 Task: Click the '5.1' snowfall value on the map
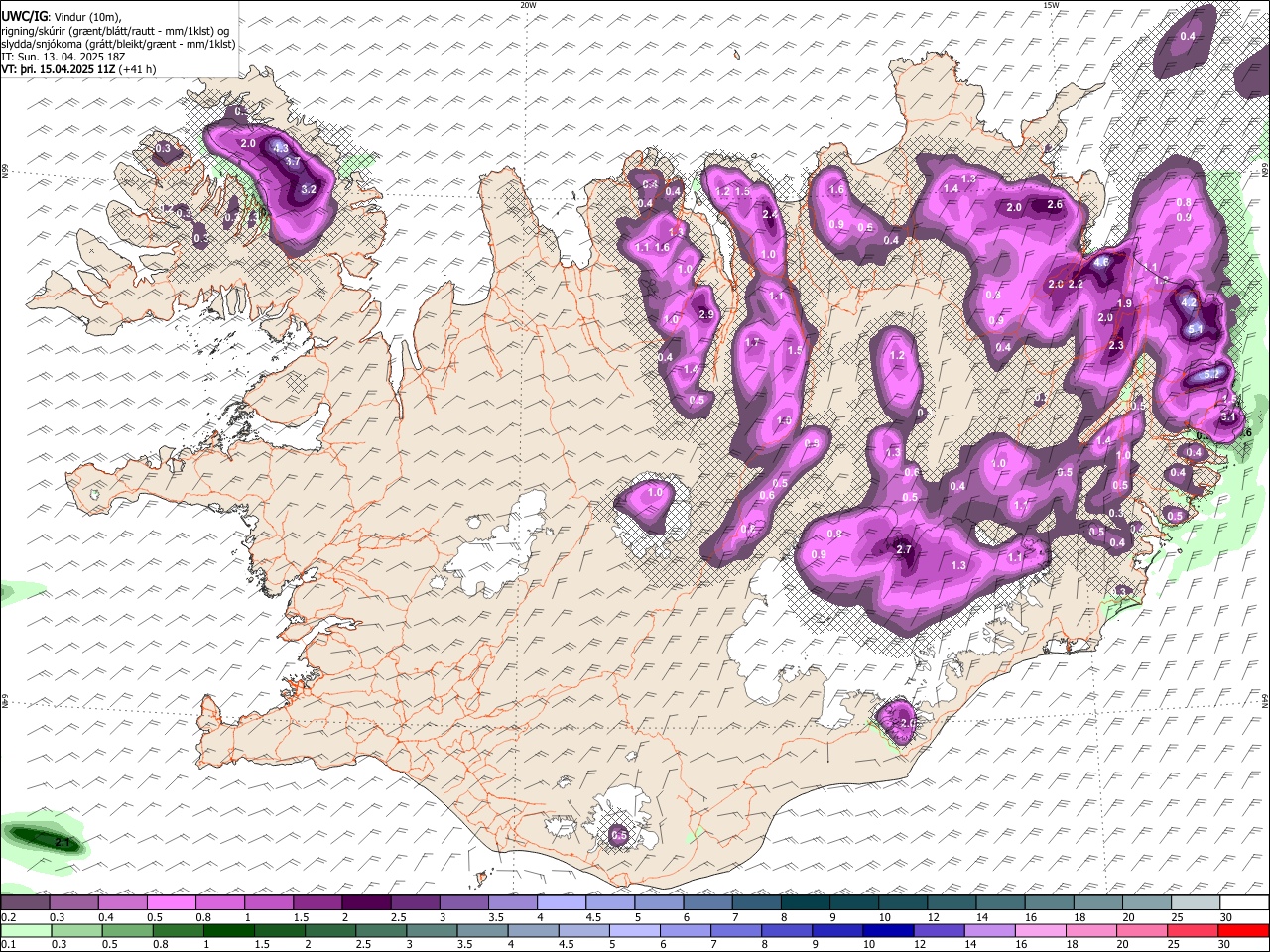(1196, 330)
